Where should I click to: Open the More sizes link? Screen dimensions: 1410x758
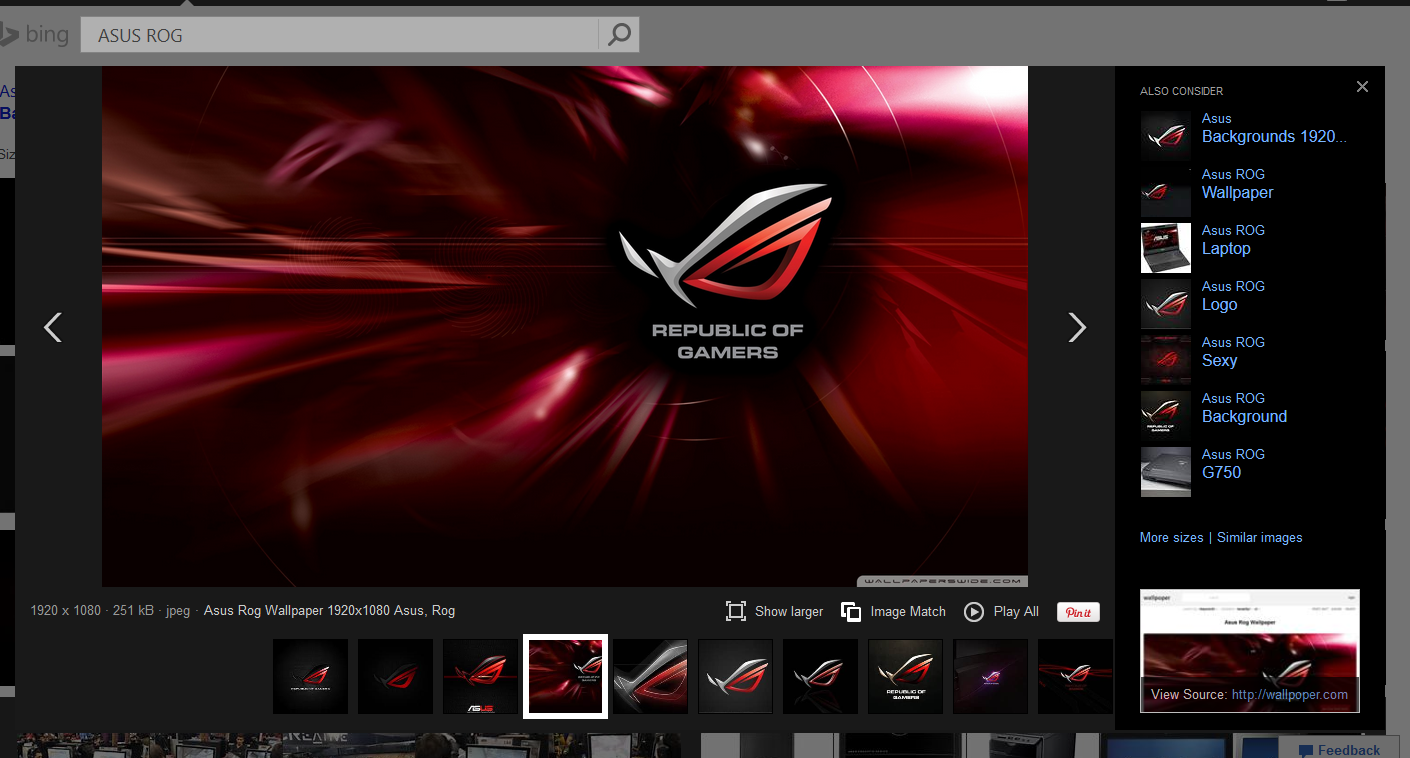tap(1172, 537)
